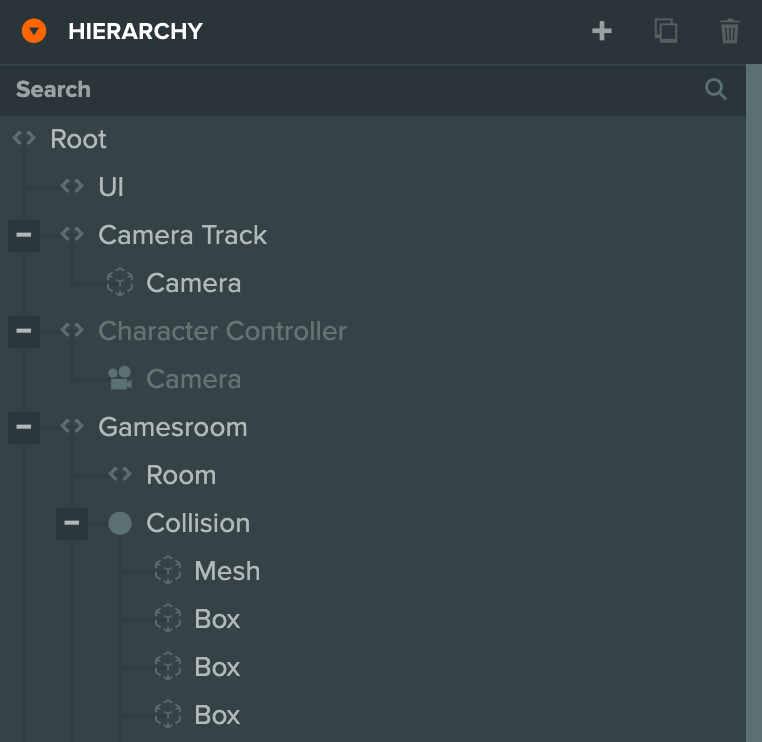The width and height of the screenshot is (762, 742).
Task: Collapse the Gamesroom entity
Action: click(24, 427)
